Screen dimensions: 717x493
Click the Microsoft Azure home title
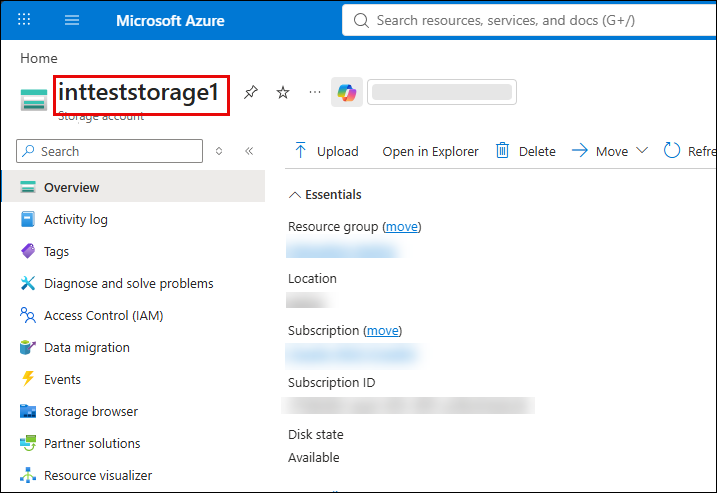tap(170, 21)
